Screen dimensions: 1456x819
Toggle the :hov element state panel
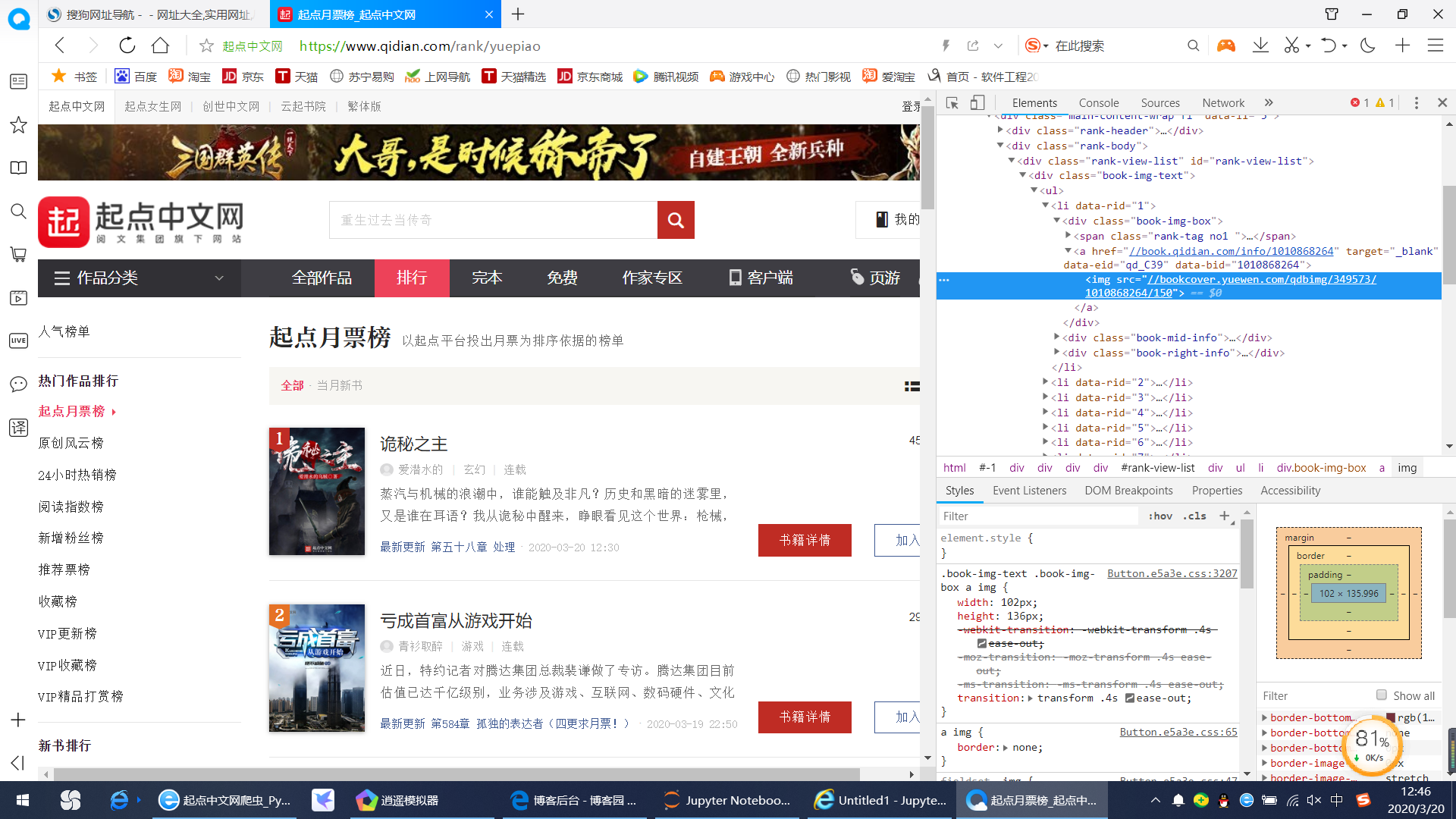pyautogui.click(x=1160, y=516)
